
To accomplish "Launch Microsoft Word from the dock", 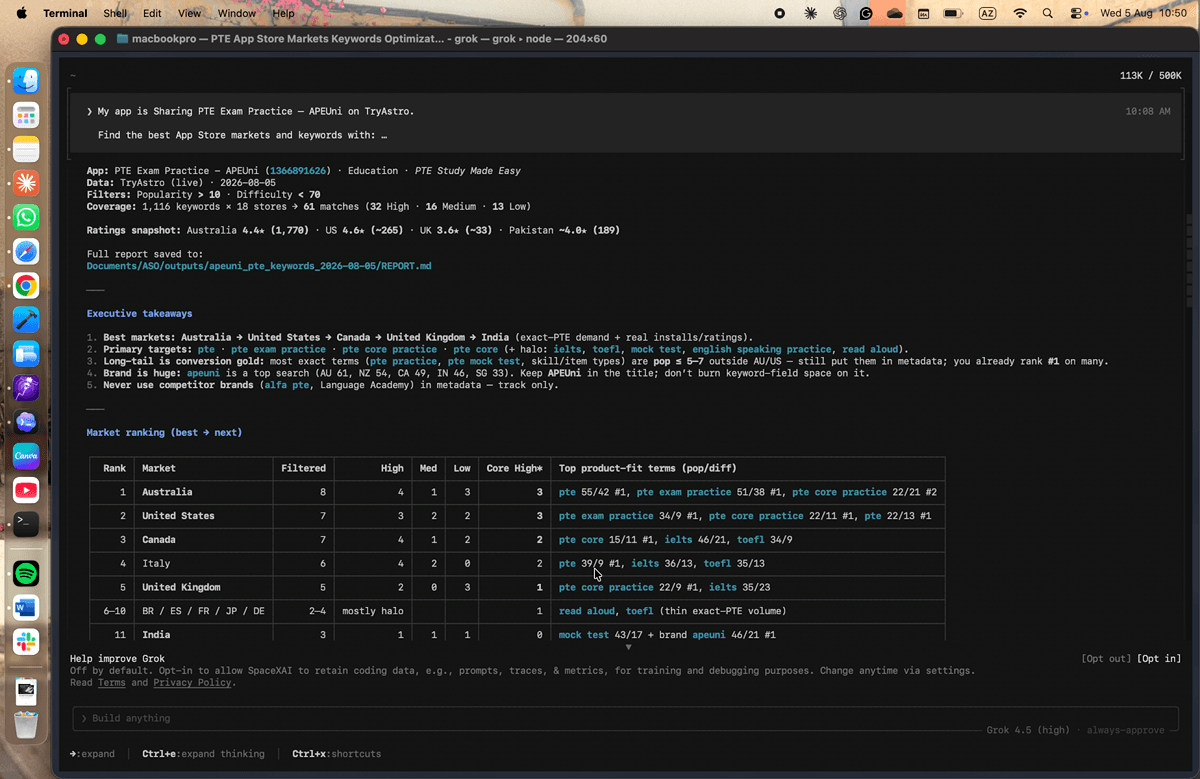I will [x=26, y=607].
